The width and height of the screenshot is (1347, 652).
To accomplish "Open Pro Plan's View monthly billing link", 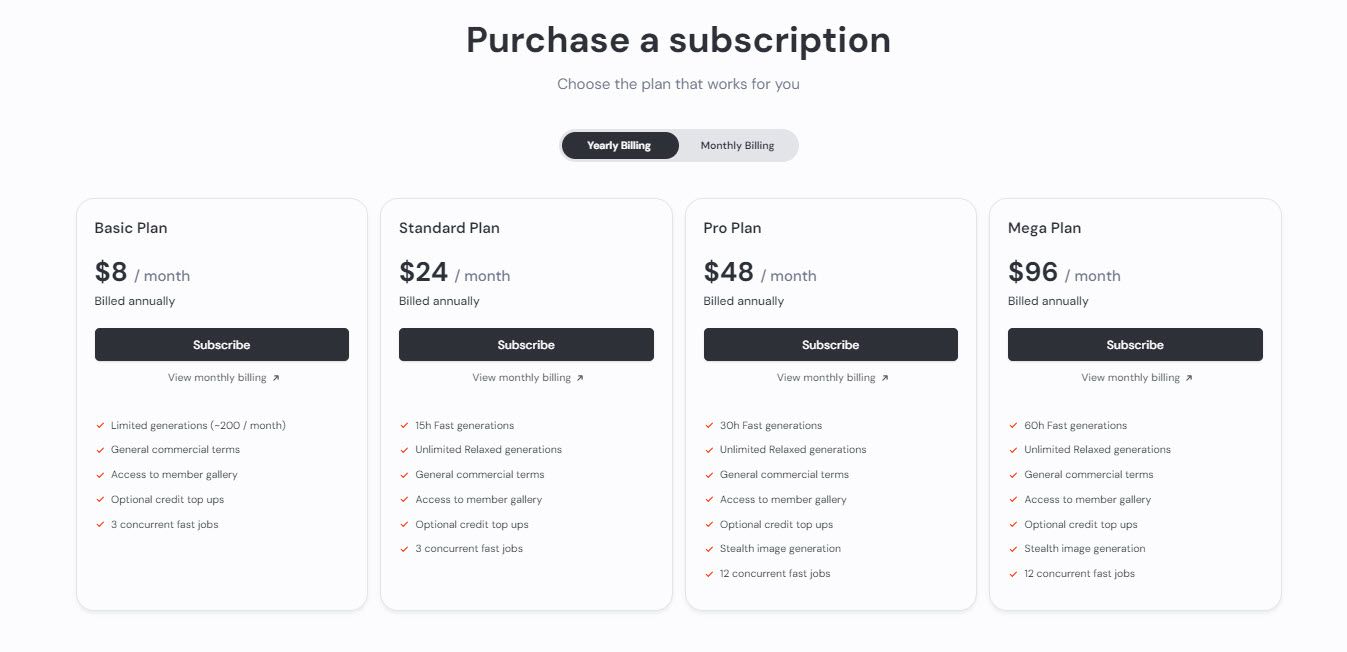I will click(826, 378).
